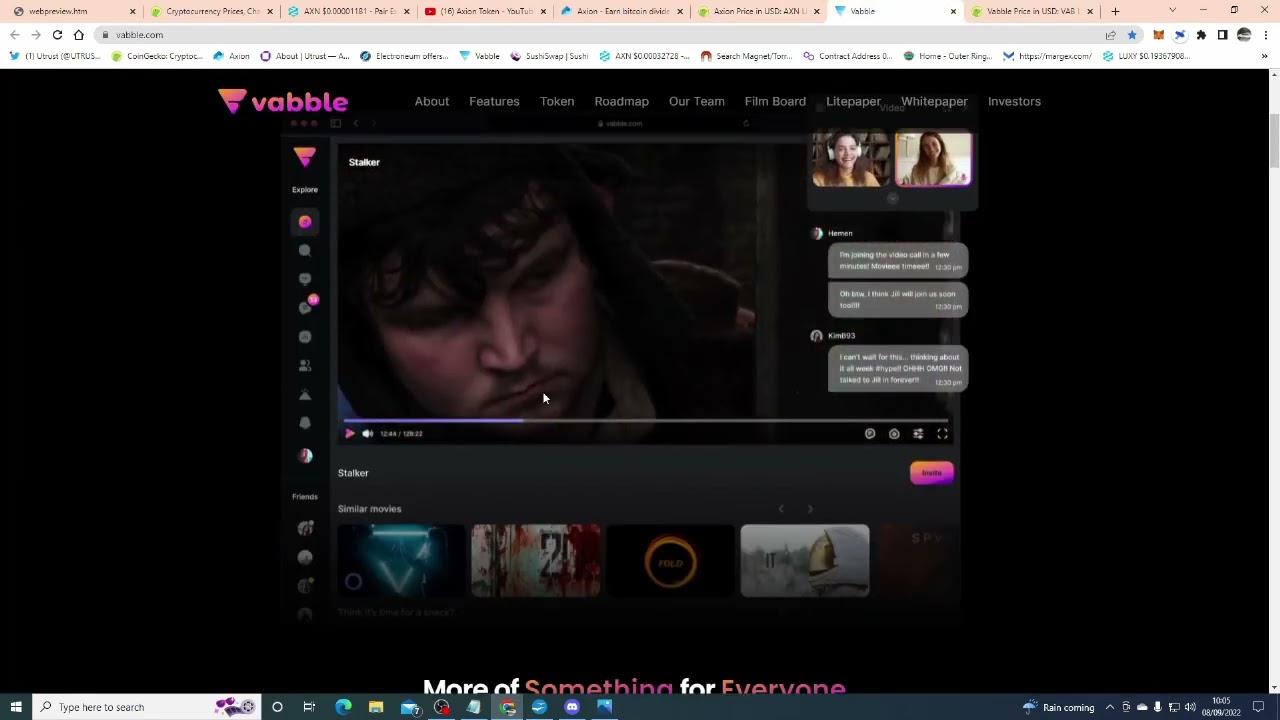Go to the Features section
Screen dimensions: 1280x720
(494, 101)
